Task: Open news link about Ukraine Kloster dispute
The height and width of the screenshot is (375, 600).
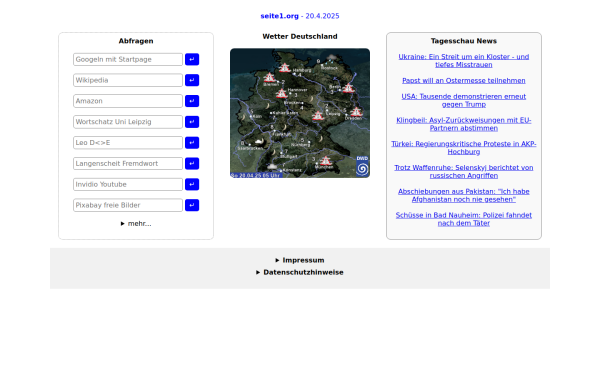Action: pyautogui.click(x=464, y=60)
